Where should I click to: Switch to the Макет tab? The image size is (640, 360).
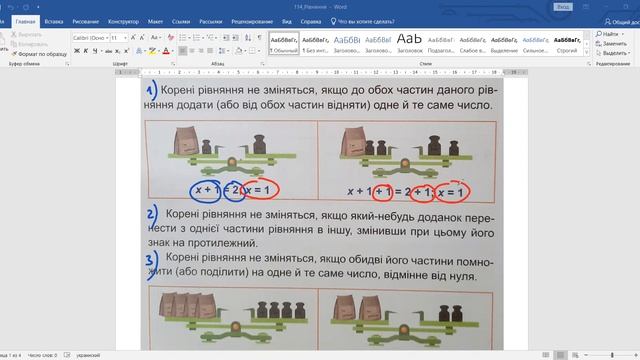[155, 22]
